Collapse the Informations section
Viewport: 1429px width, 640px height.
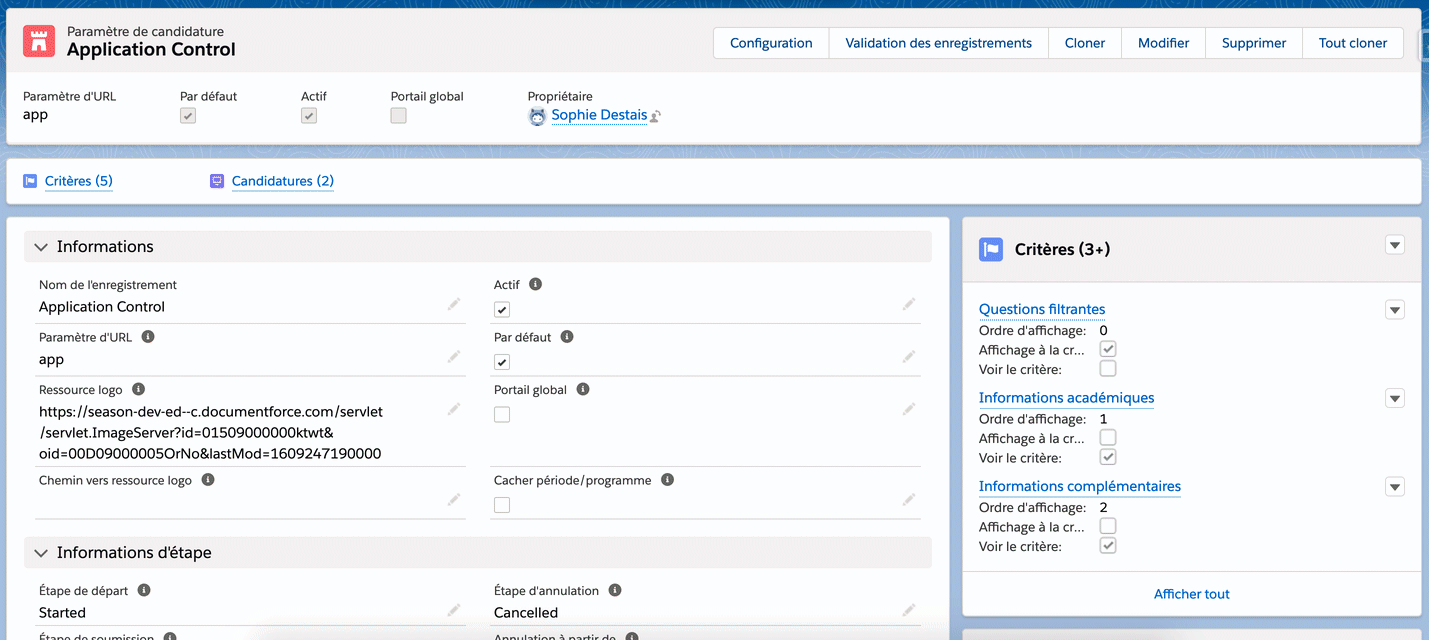coord(41,247)
